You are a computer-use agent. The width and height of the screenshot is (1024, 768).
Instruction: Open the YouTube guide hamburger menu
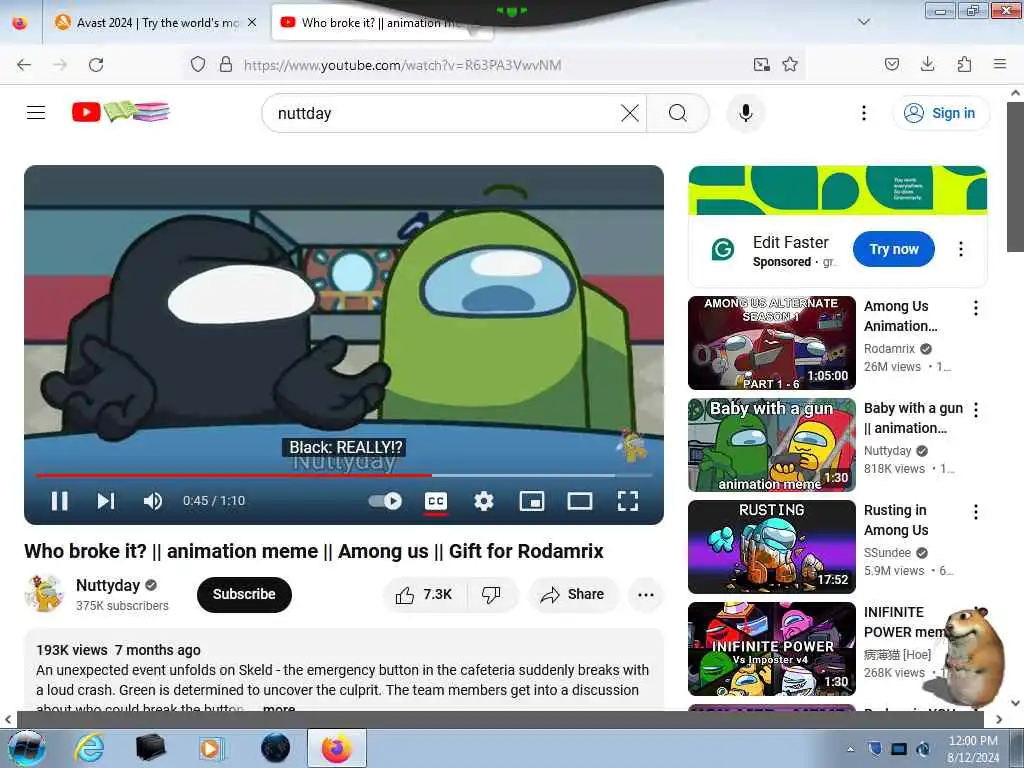36,113
